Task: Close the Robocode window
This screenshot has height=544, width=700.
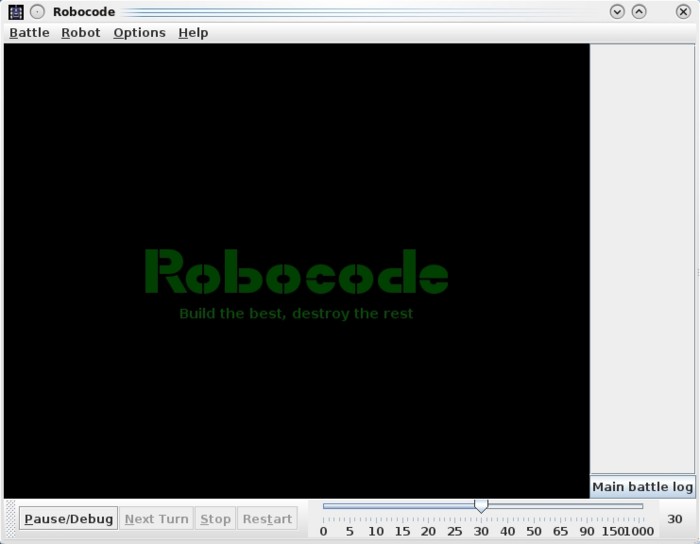Action: click(683, 12)
